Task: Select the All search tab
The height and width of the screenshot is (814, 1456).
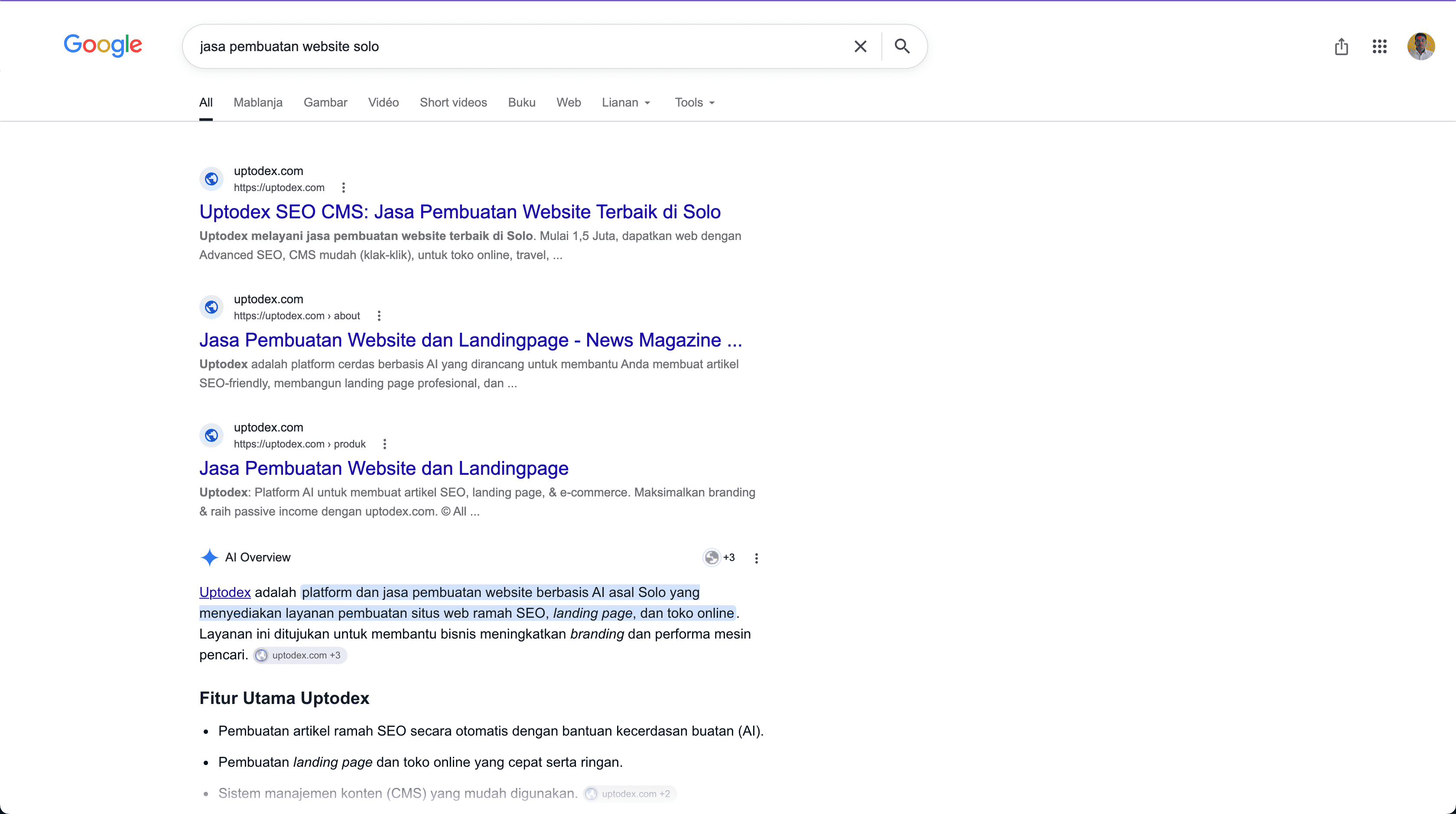Action: coord(206,103)
